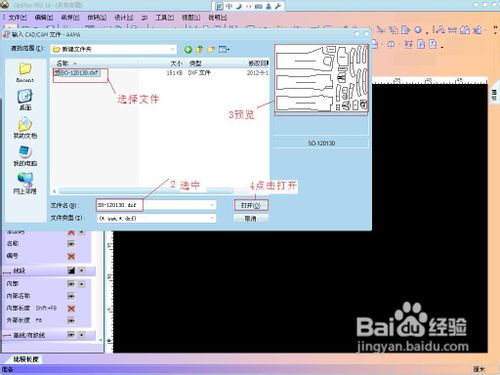Toggle the 名称 display option
500x375 pixels.
pyautogui.click(x=71, y=244)
